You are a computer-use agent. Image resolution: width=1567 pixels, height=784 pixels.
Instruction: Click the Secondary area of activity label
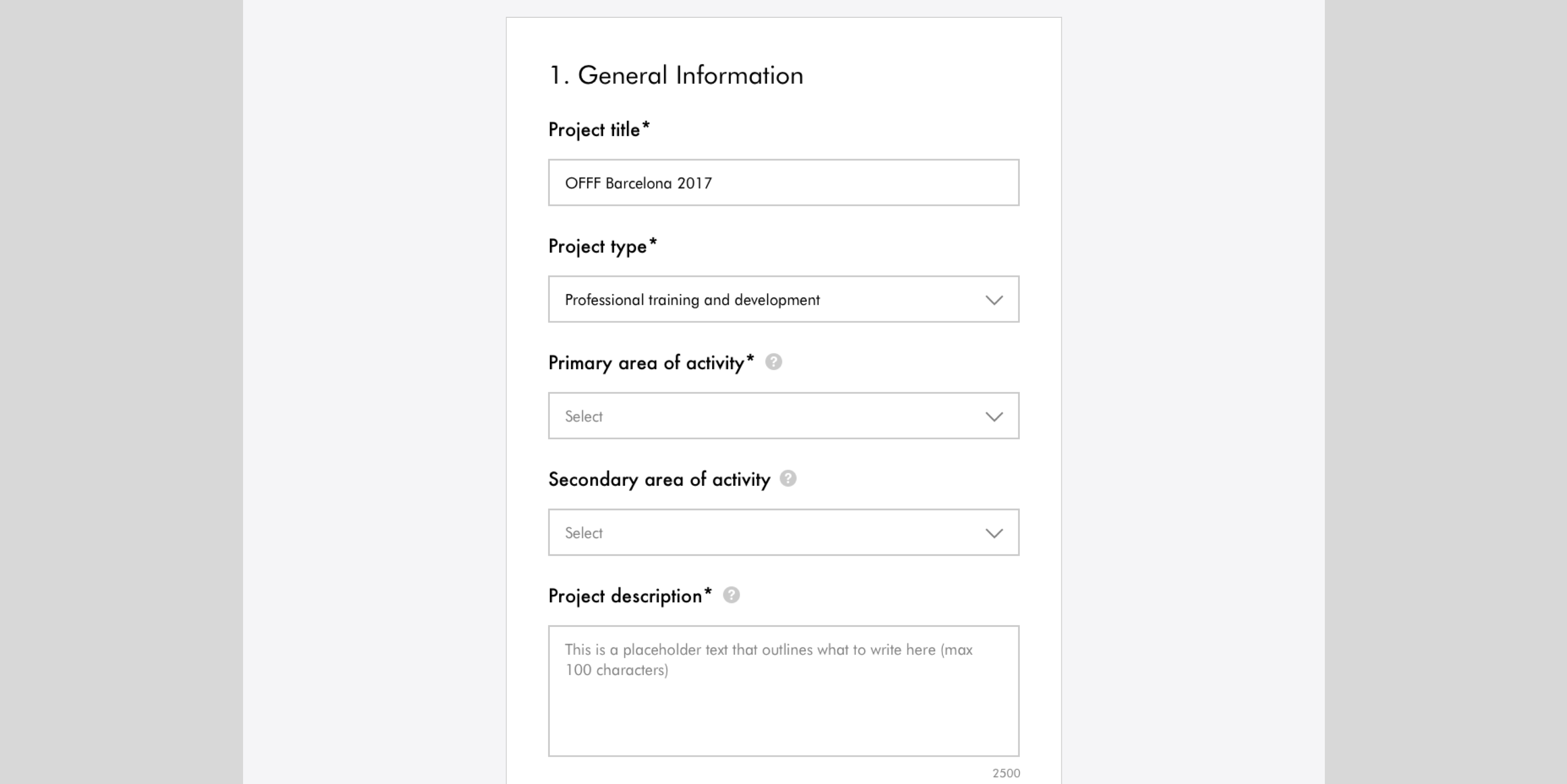coord(659,479)
